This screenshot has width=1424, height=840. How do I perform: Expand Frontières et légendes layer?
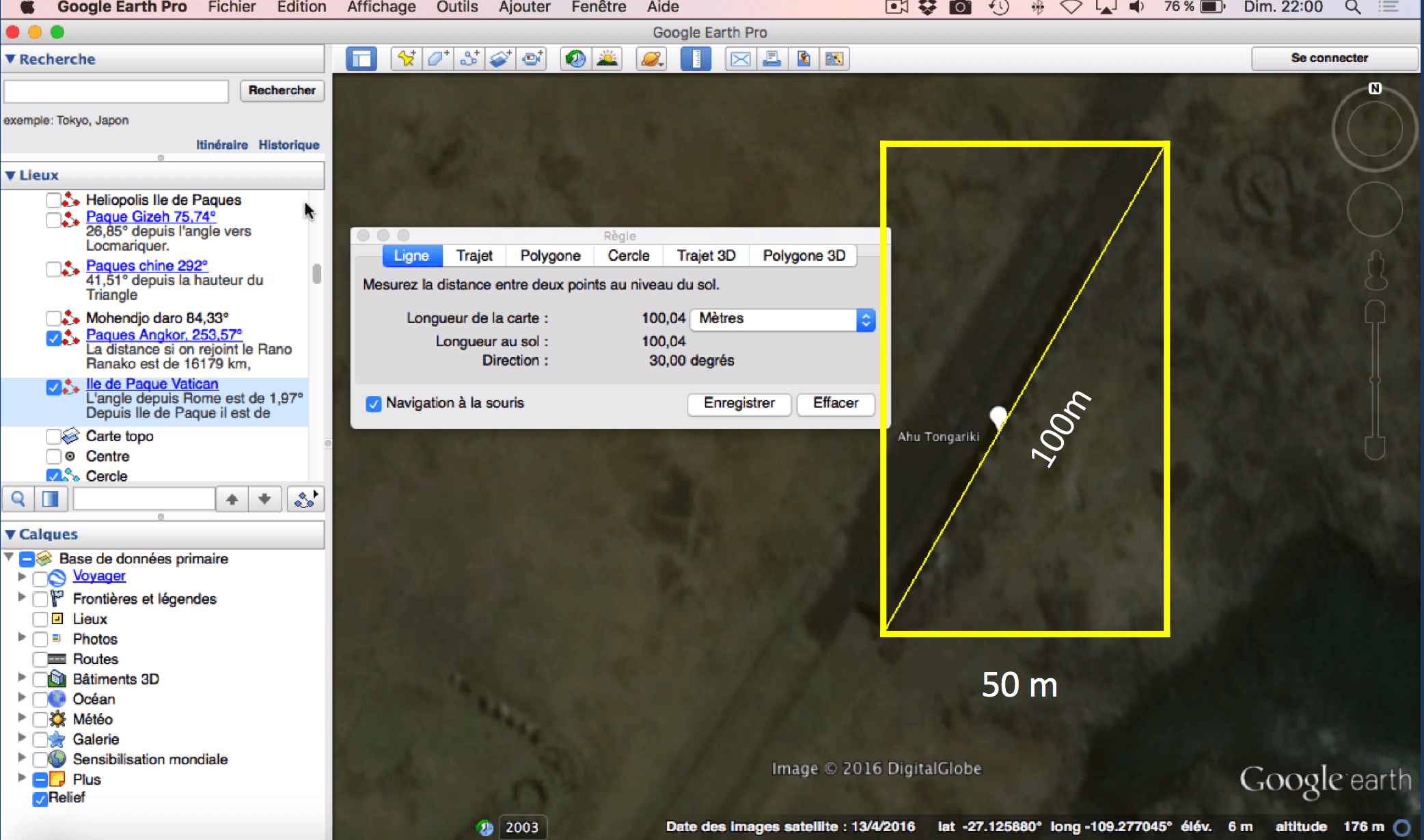[x=22, y=598]
